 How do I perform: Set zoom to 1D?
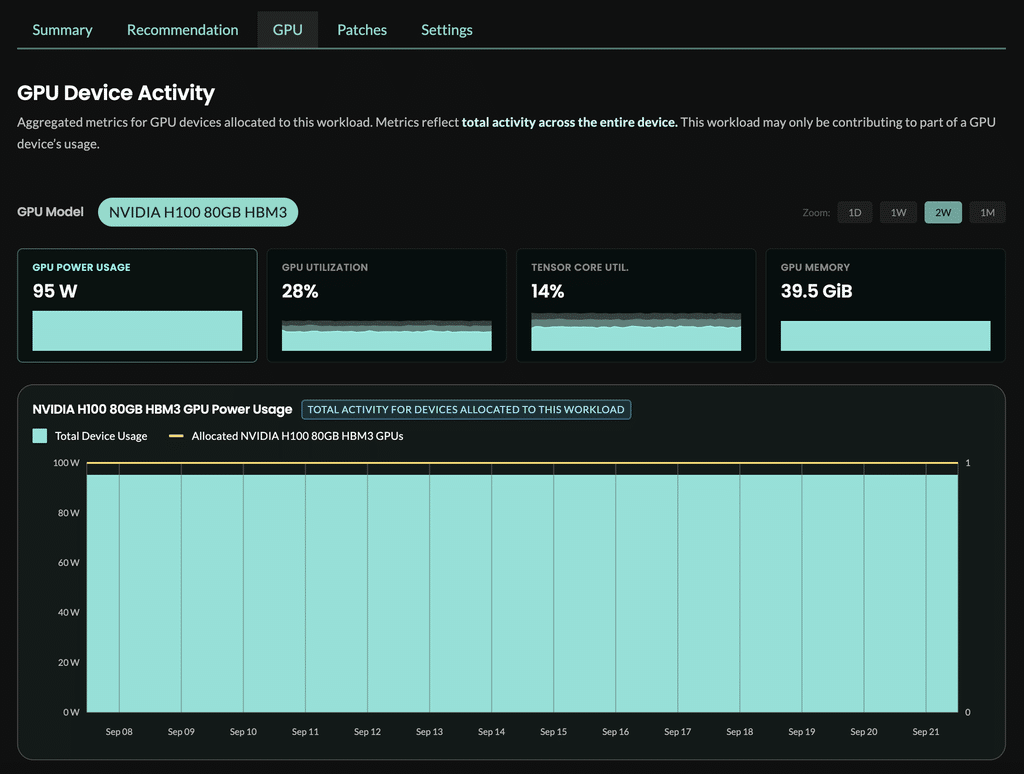pos(855,212)
